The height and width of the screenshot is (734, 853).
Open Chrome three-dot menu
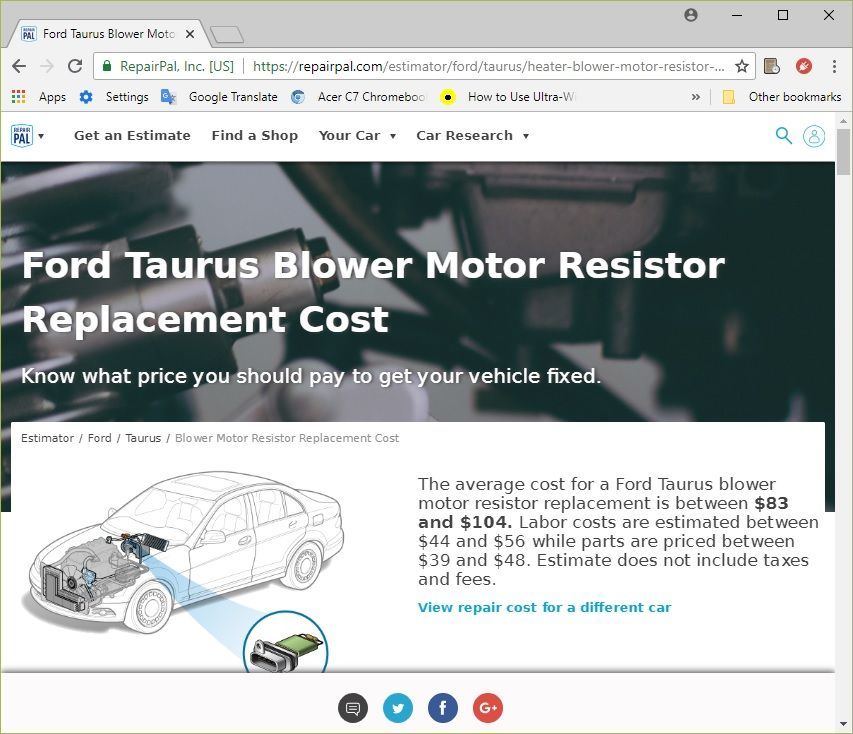834,66
